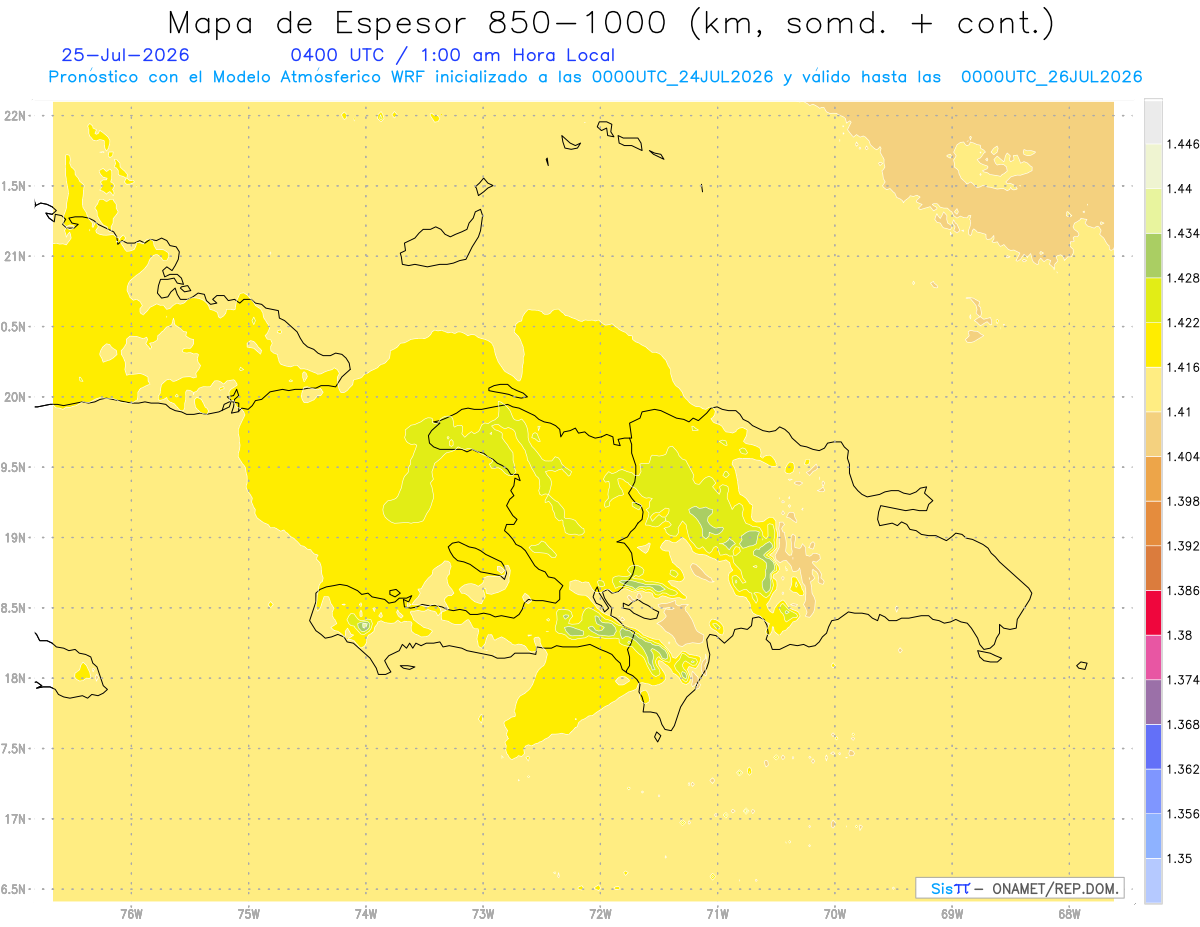This screenshot has width=1200, height=927.
Task: Click the legend value '1.368'
Action: point(1183,724)
